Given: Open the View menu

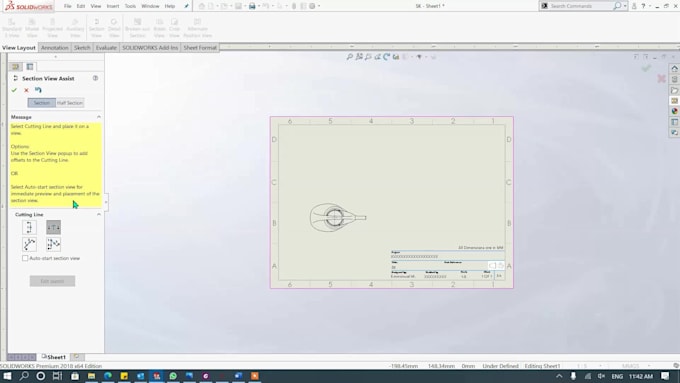Looking at the screenshot, I should pyautogui.click(x=96, y=6).
